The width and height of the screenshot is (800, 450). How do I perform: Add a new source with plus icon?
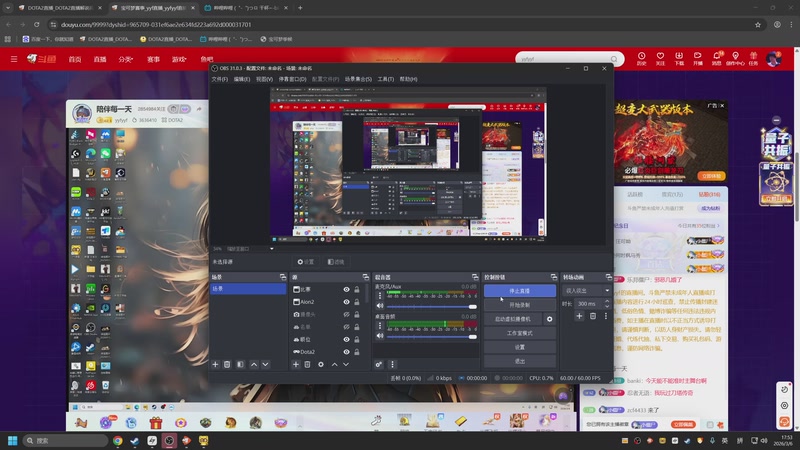[295, 364]
